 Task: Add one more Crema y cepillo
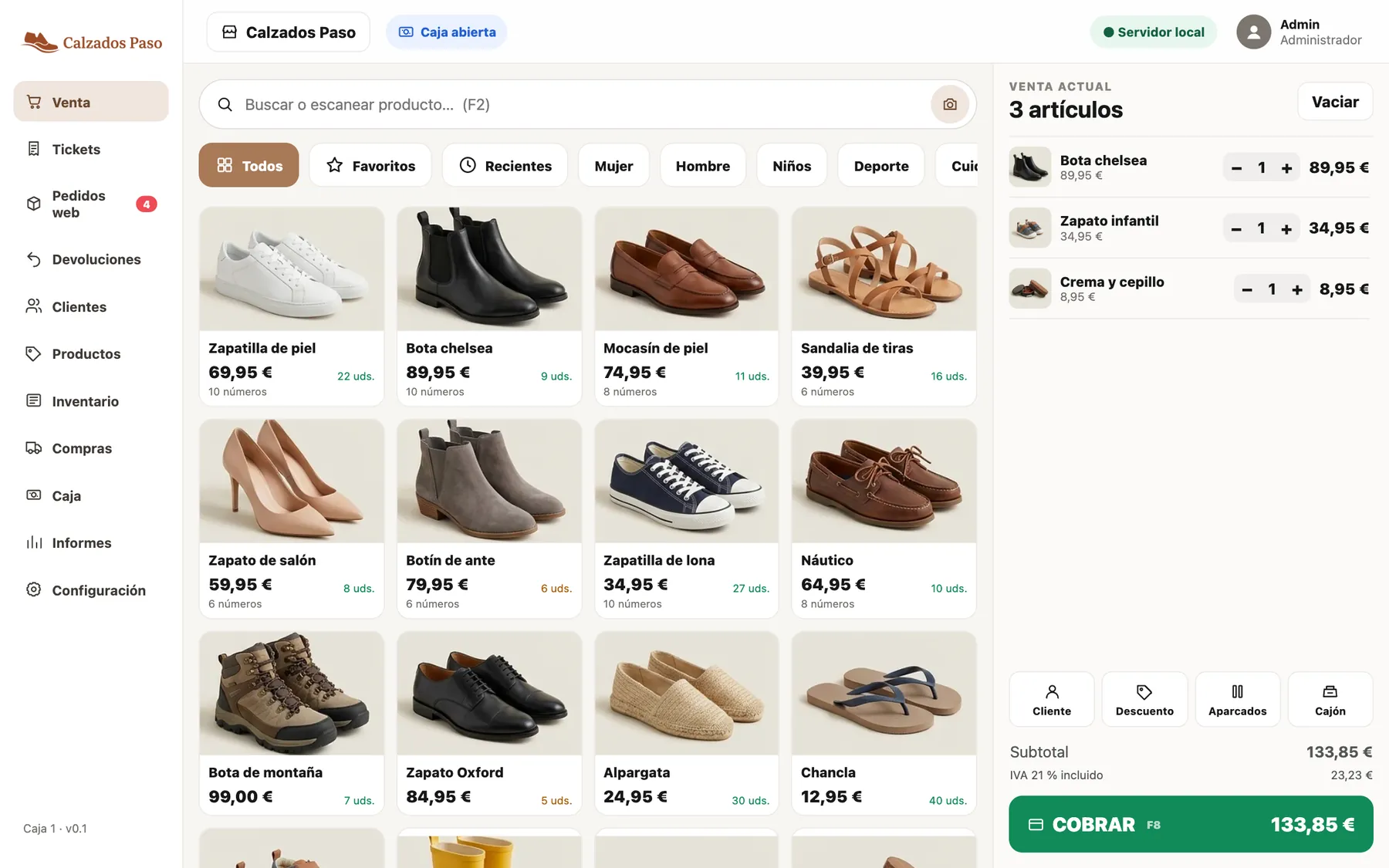(x=1297, y=289)
